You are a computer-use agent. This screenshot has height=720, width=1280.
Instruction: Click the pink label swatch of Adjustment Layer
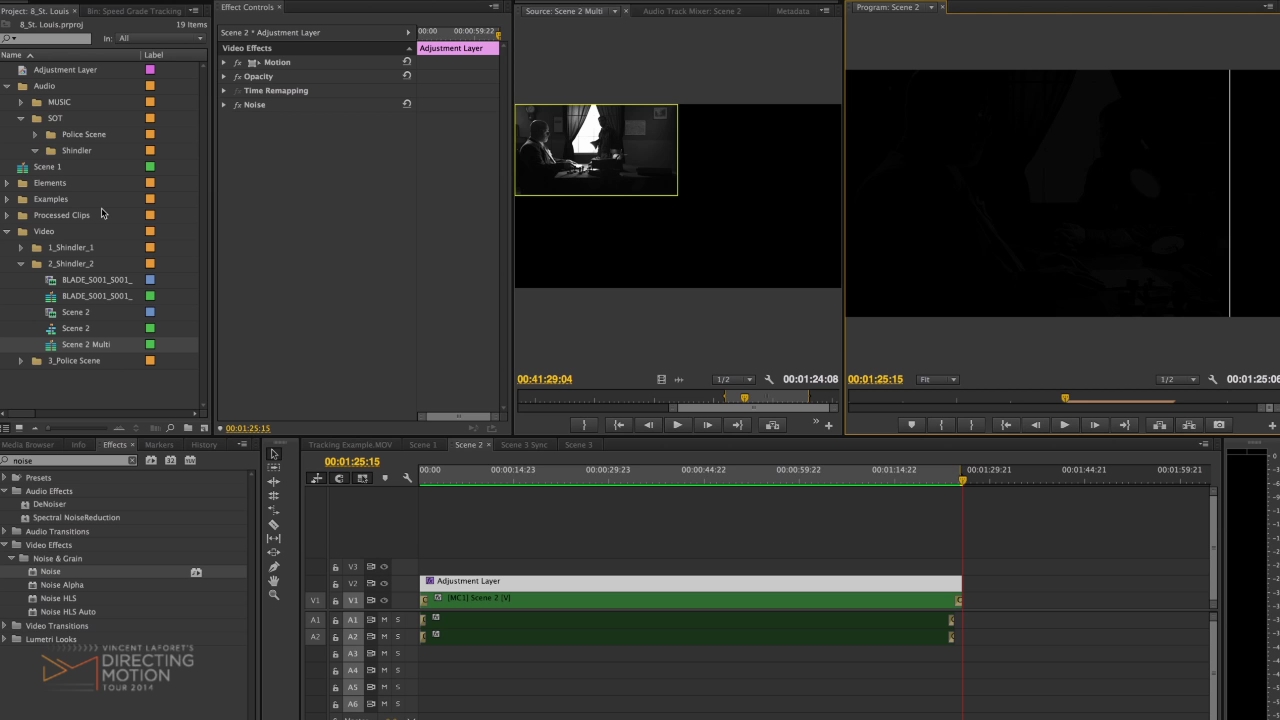tap(150, 70)
